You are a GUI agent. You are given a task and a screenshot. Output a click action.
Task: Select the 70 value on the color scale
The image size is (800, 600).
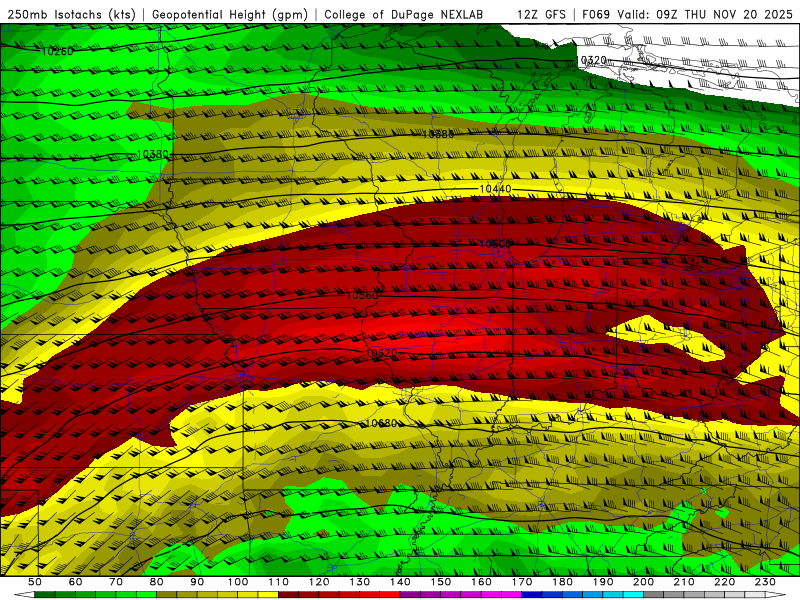coord(116,582)
